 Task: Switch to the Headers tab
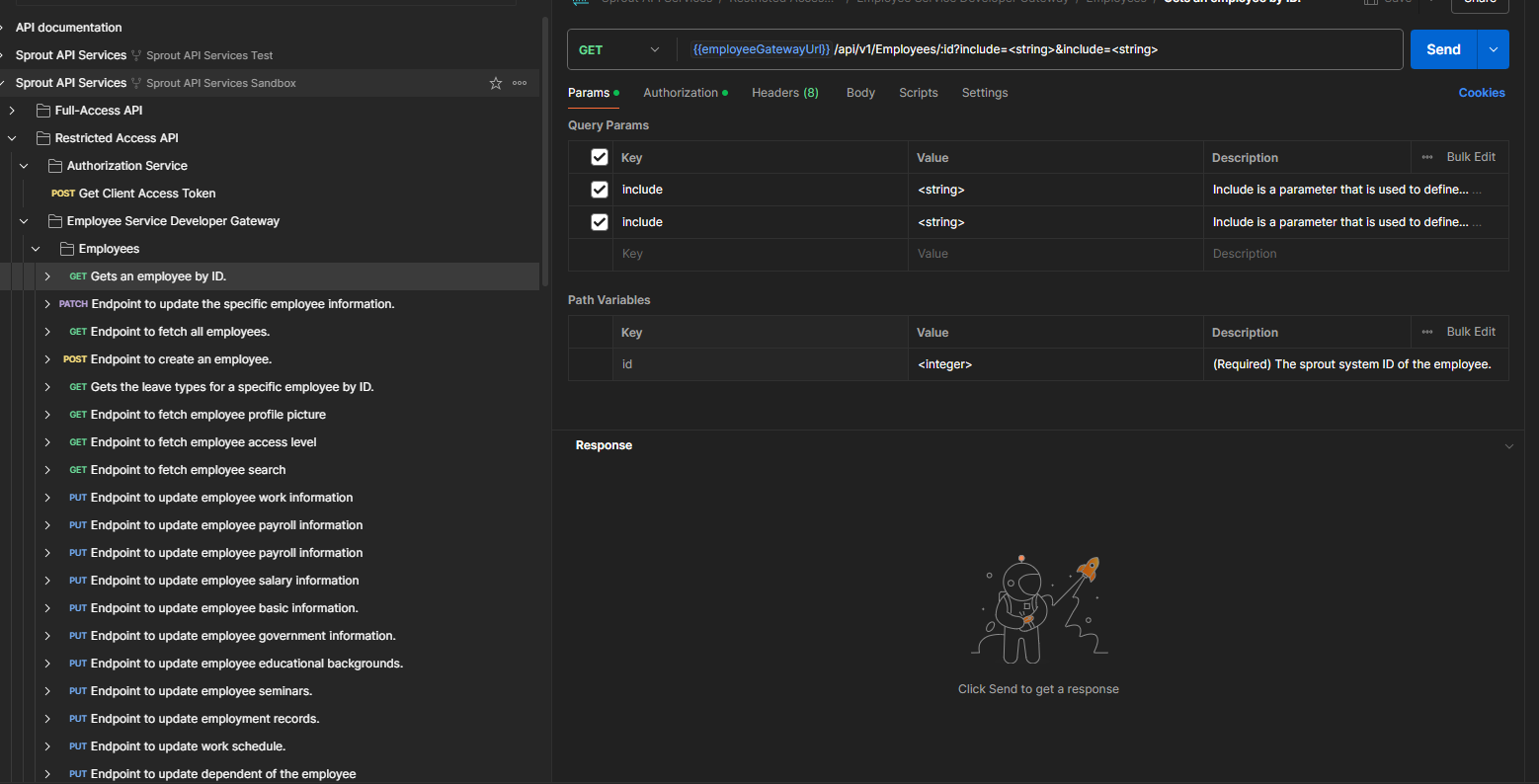pyautogui.click(x=784, y=93)
